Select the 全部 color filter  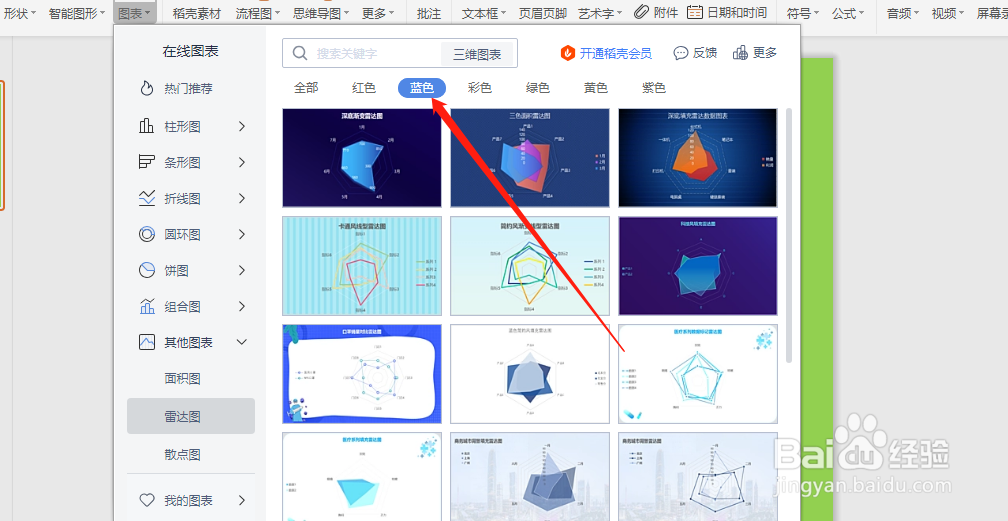tap(306, 88)
